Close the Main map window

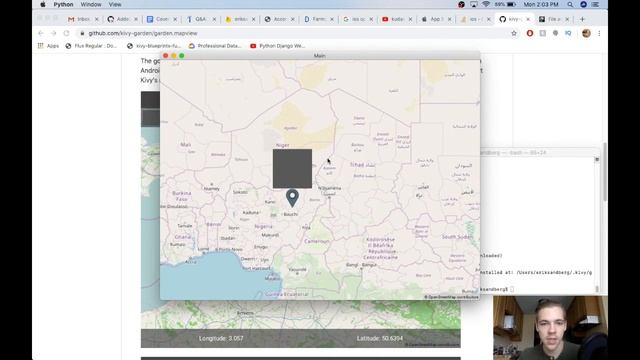[x=165, y=56]
